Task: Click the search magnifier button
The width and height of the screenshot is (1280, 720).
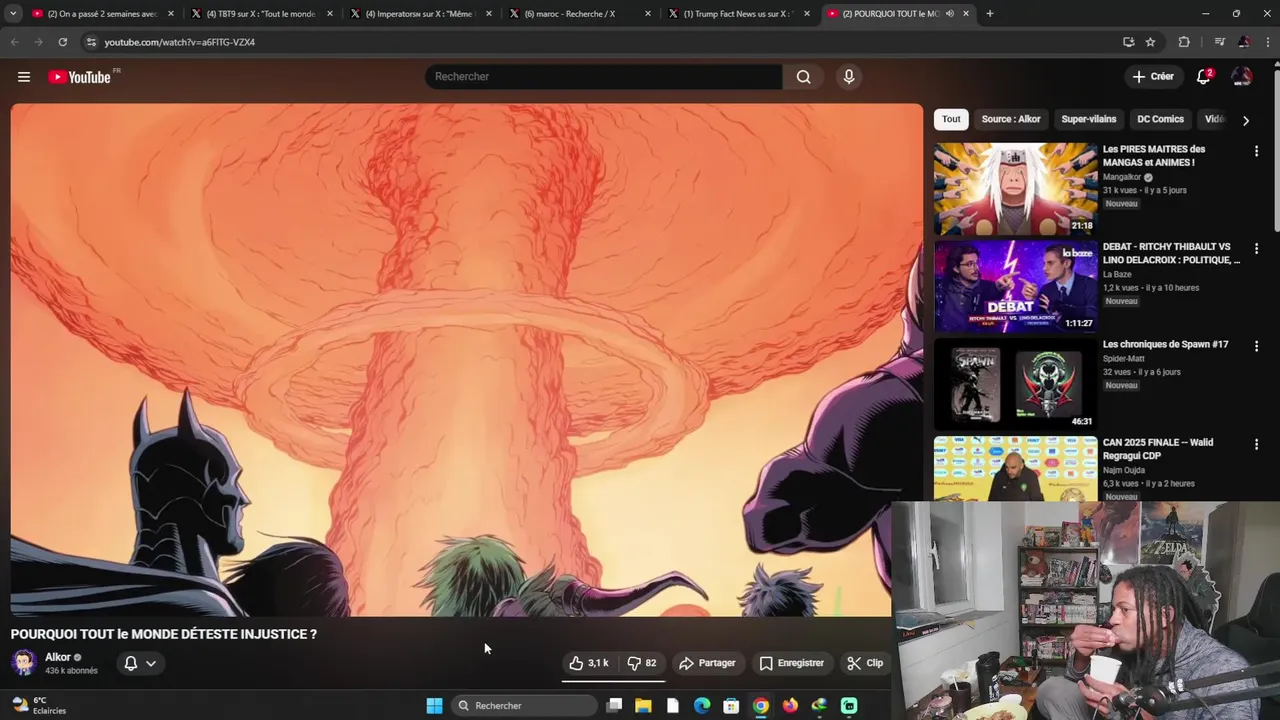Action: pos(803,77)
